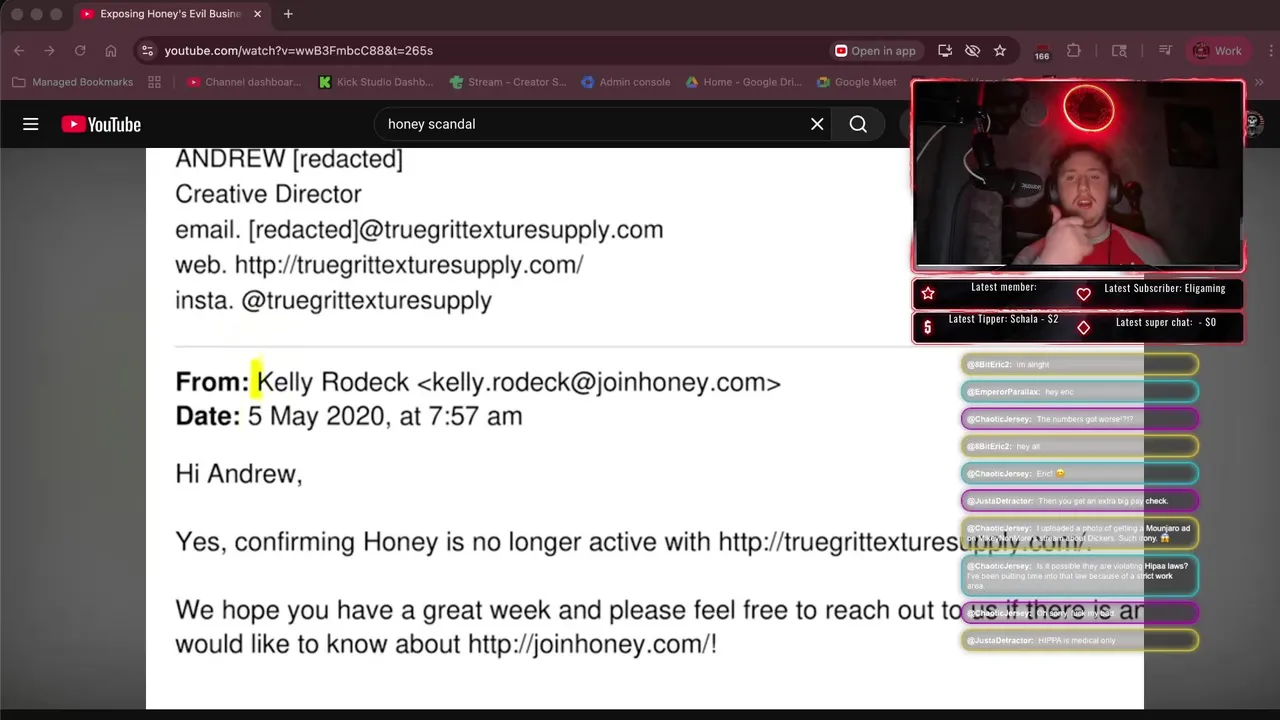Viewport: 1280px width, 720px height.
Task: Click the webcam overlay video
Action: tap(1078, 176)
